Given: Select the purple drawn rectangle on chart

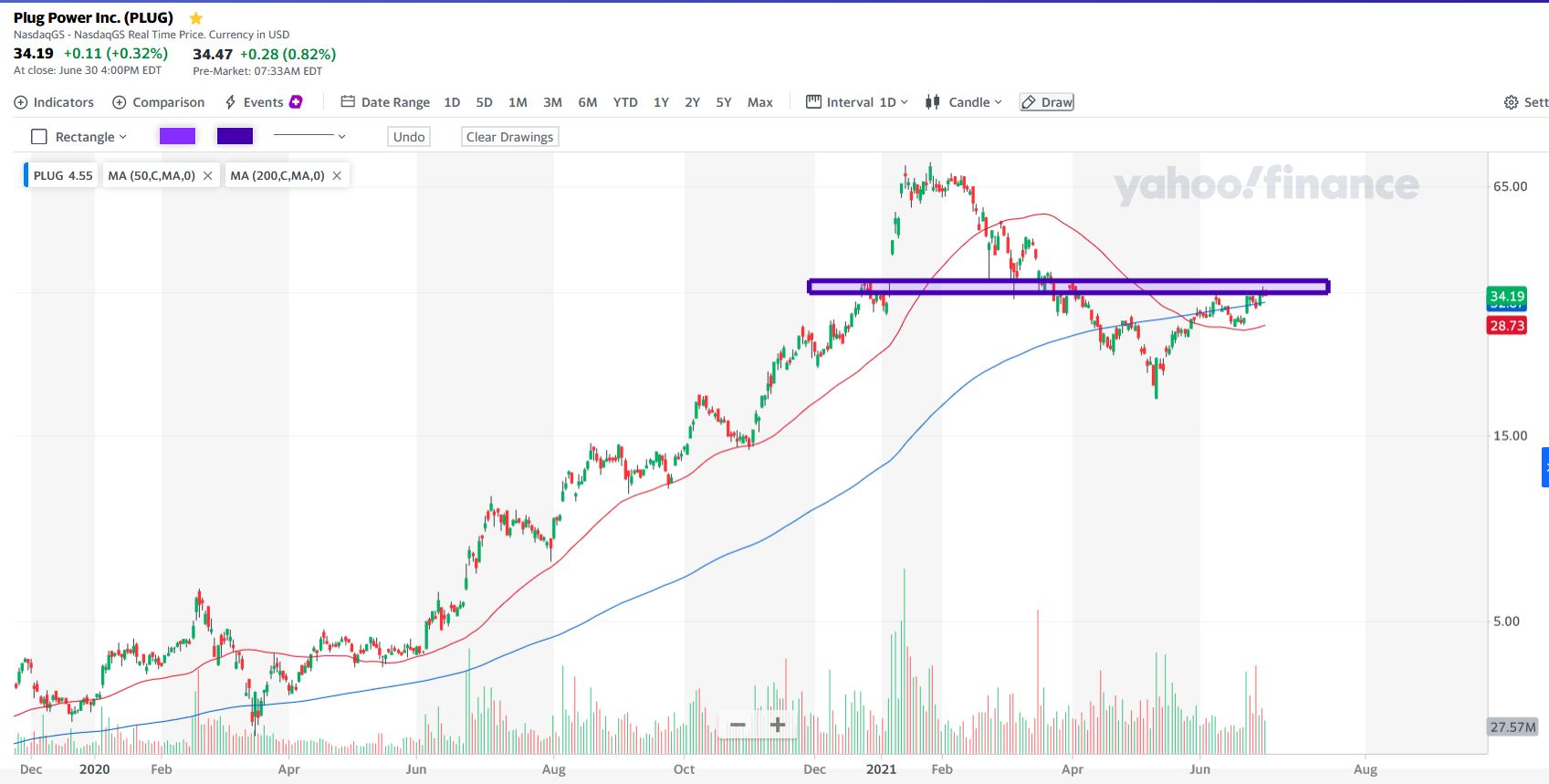Looking at the screenshot, I should coord(1068,287).
